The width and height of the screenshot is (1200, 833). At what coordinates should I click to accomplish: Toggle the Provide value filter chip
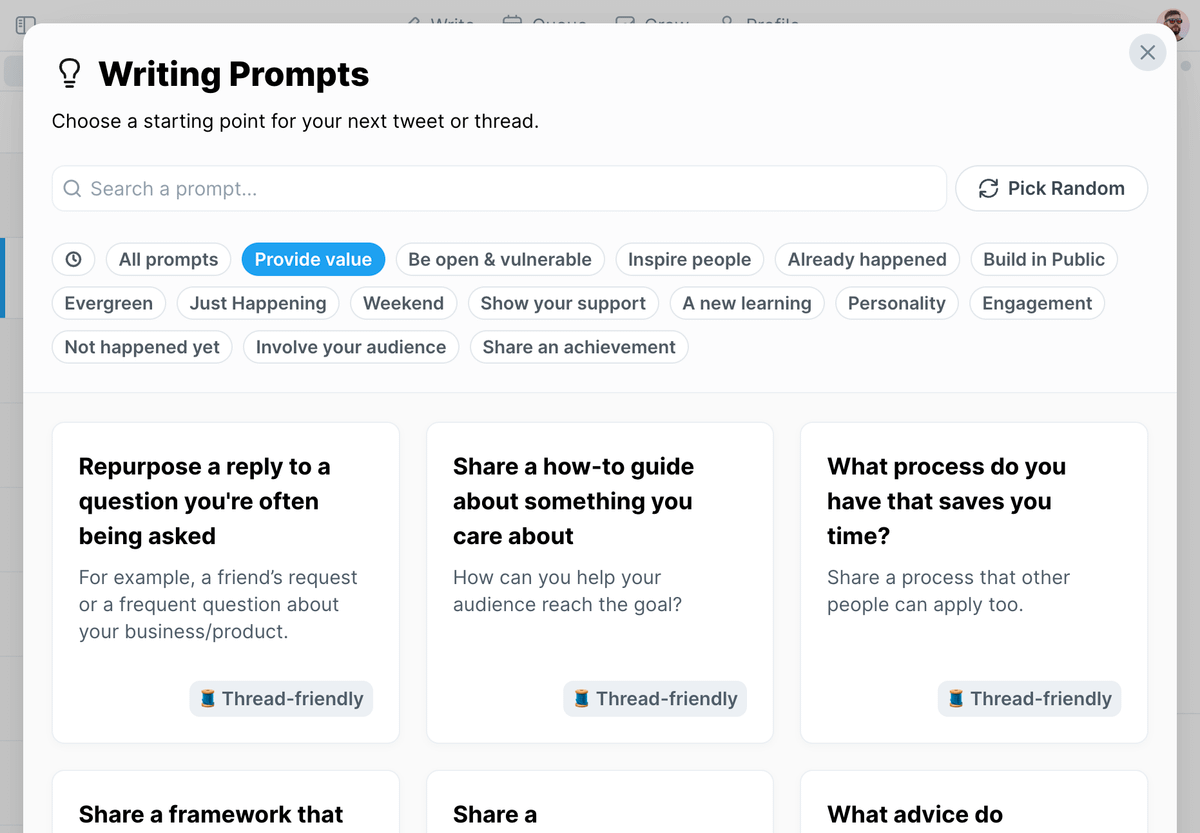[x=313, y=259]
